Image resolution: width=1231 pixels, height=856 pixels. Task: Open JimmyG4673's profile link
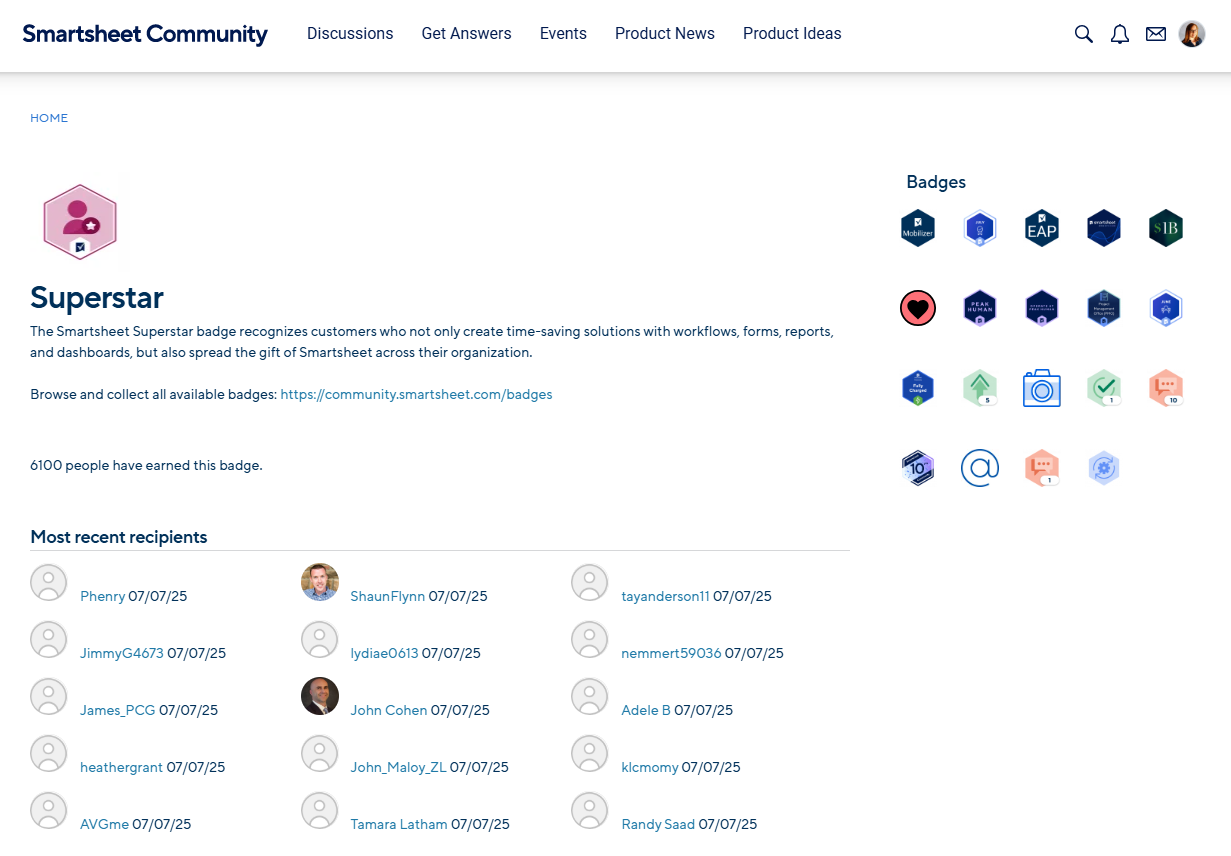[122, 654]
